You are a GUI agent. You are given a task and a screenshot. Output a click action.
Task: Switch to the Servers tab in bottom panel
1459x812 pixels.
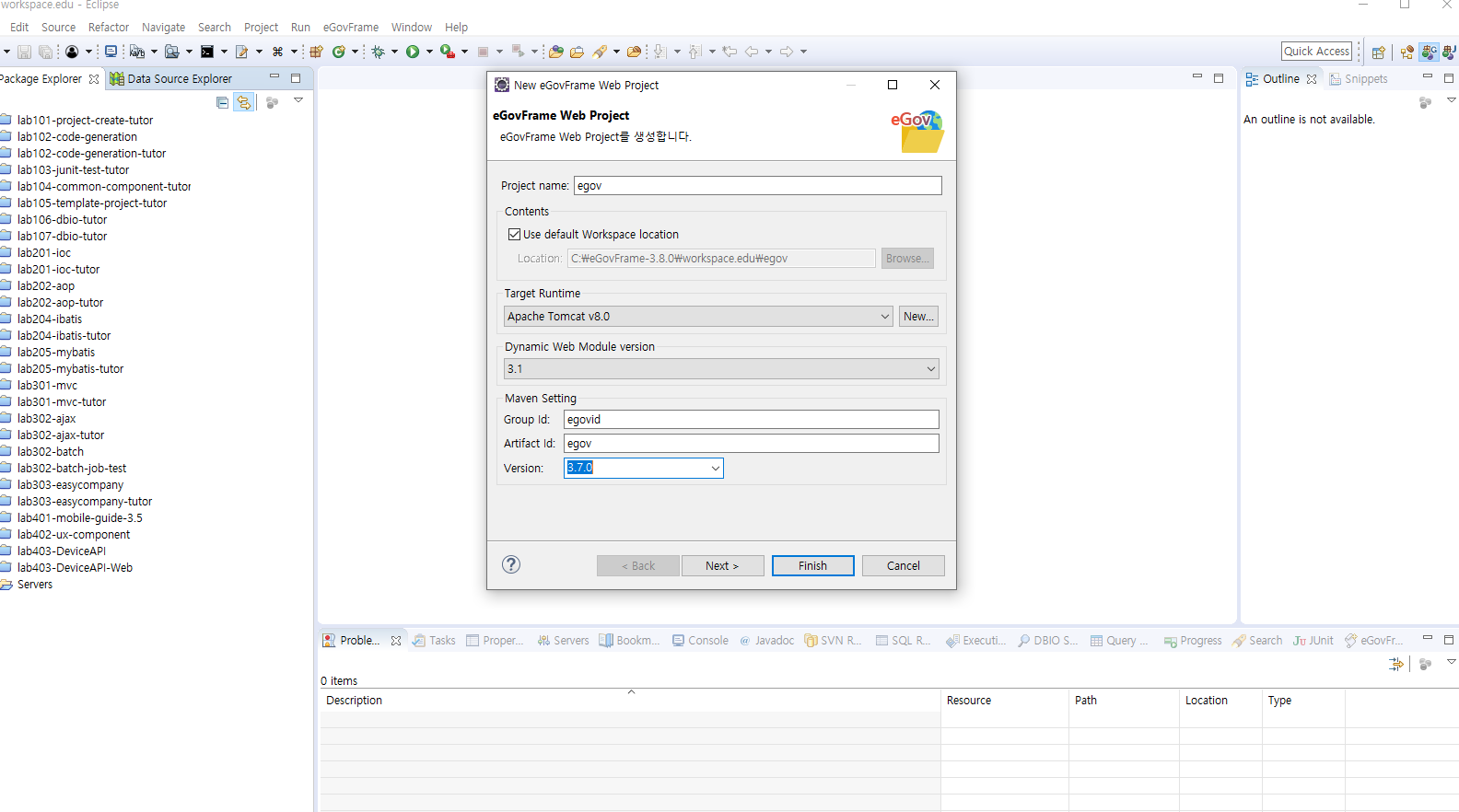(x=563, y=641)
